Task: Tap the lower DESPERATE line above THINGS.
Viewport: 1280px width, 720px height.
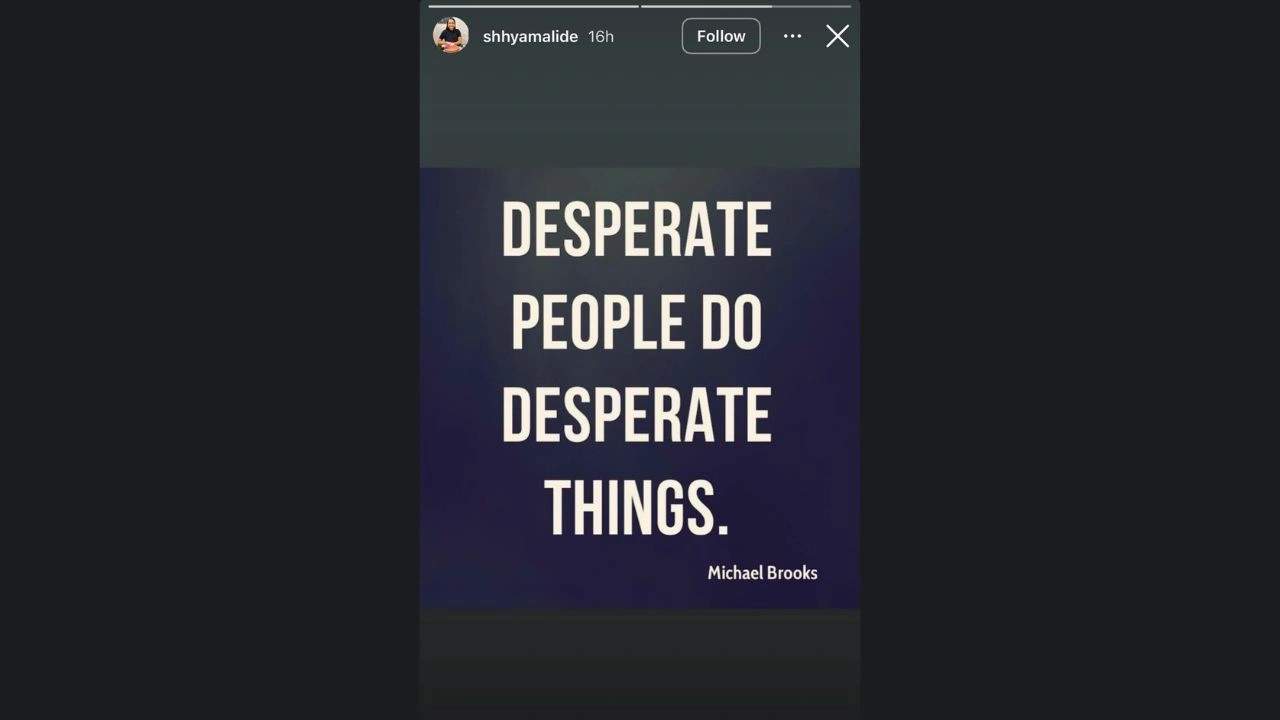Action: 637,414
